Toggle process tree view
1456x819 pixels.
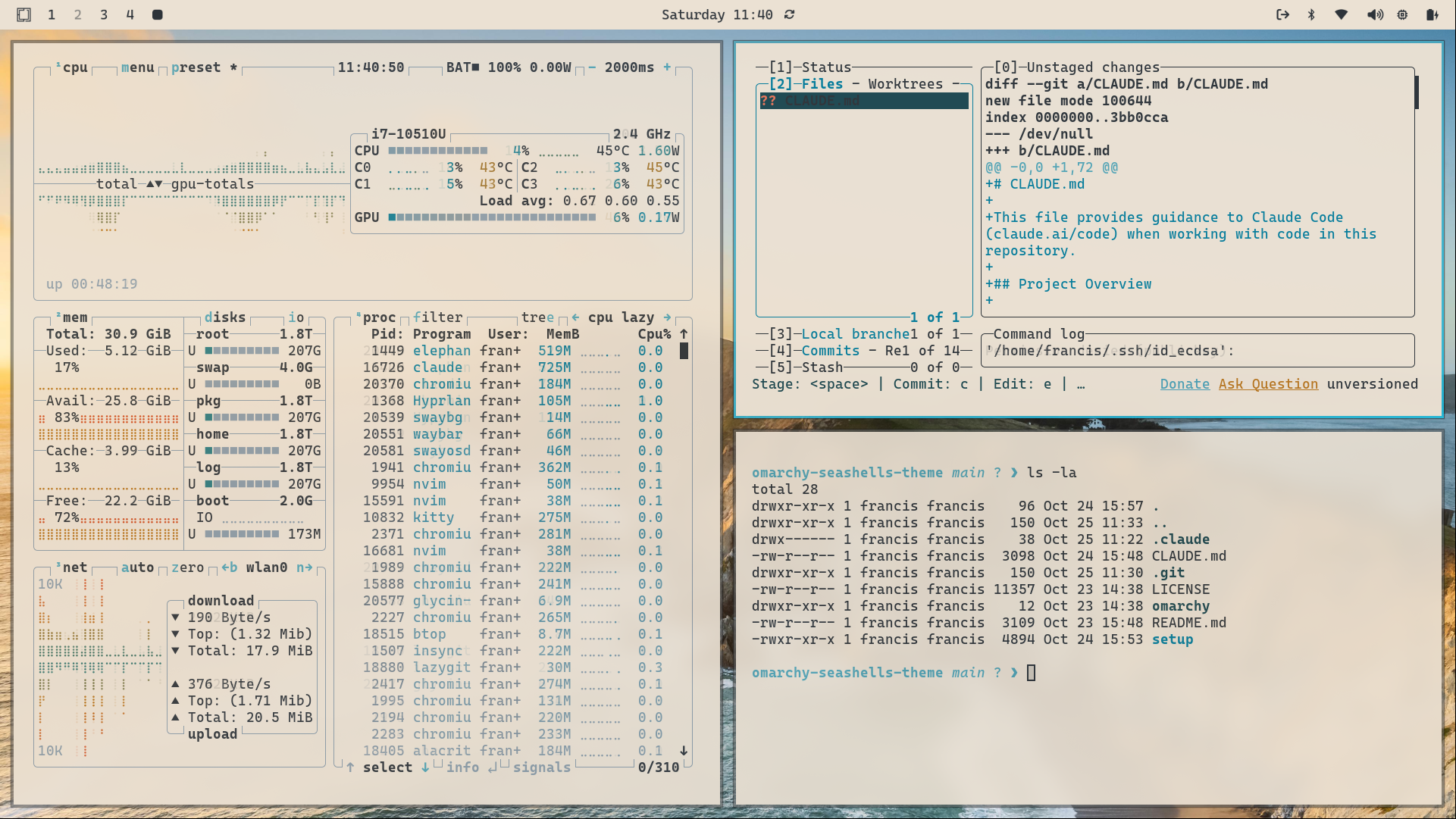click(537, 317)
